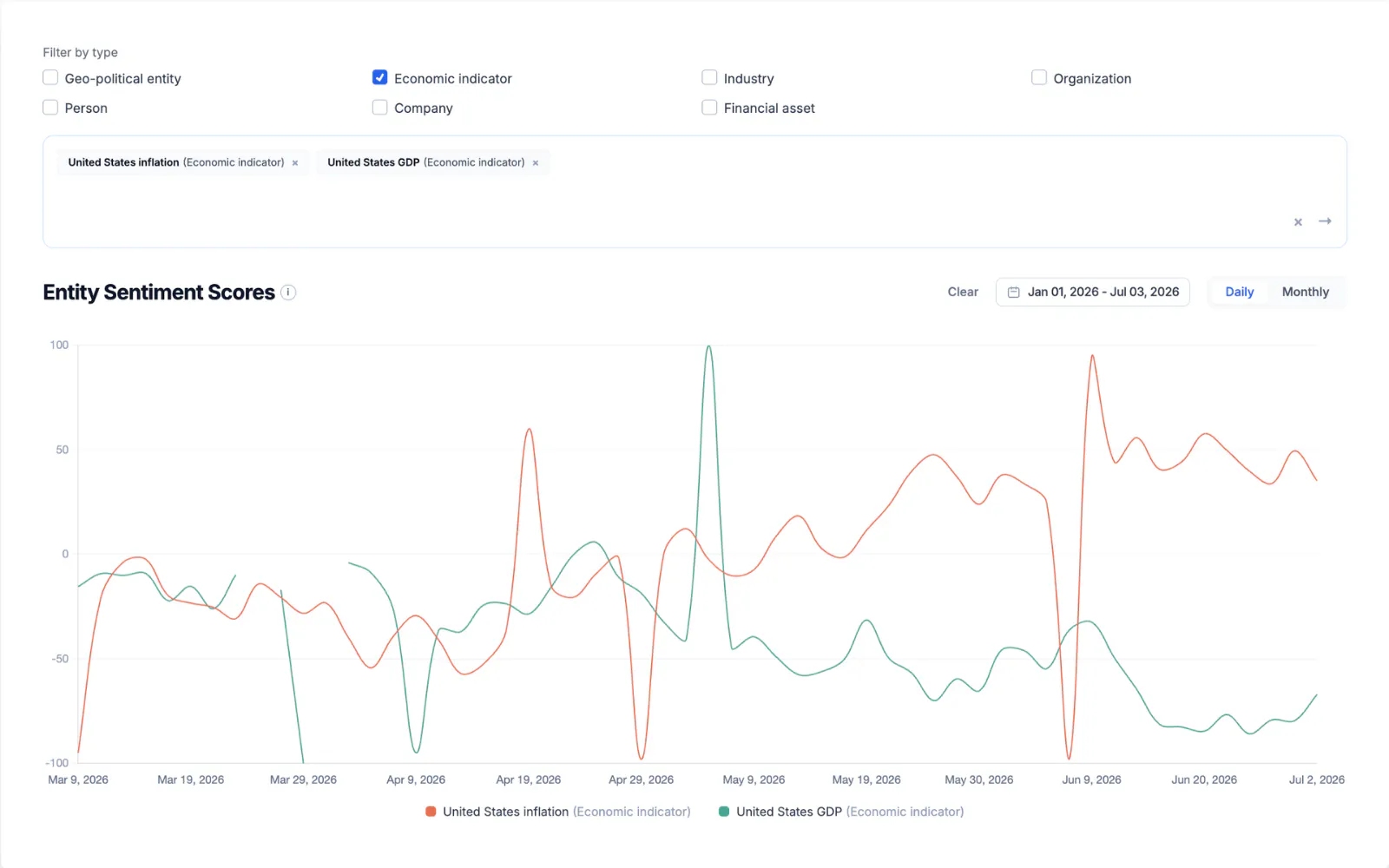
Task: Click the Apr 19, 2026 axis label
Action: point(528,779)
